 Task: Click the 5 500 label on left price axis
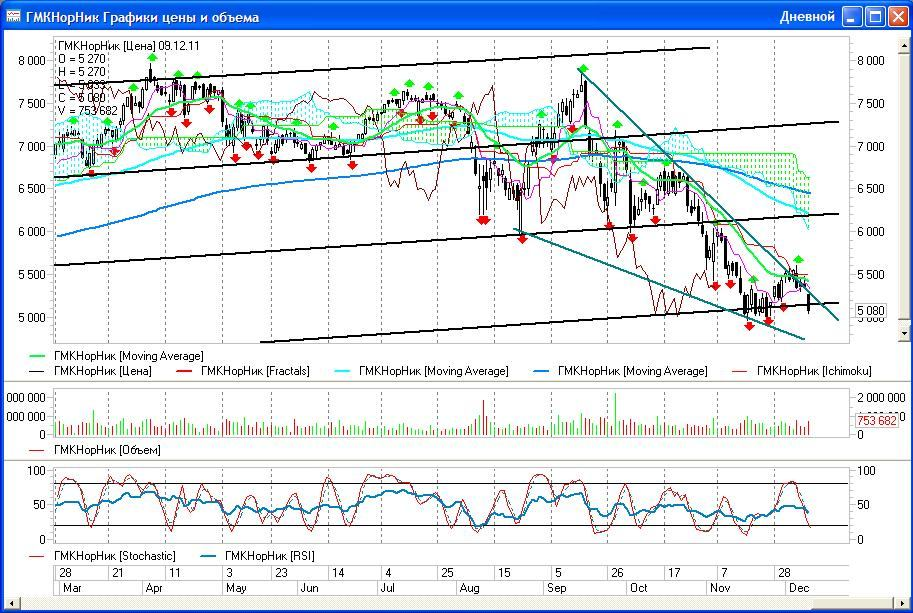point(31,274)
